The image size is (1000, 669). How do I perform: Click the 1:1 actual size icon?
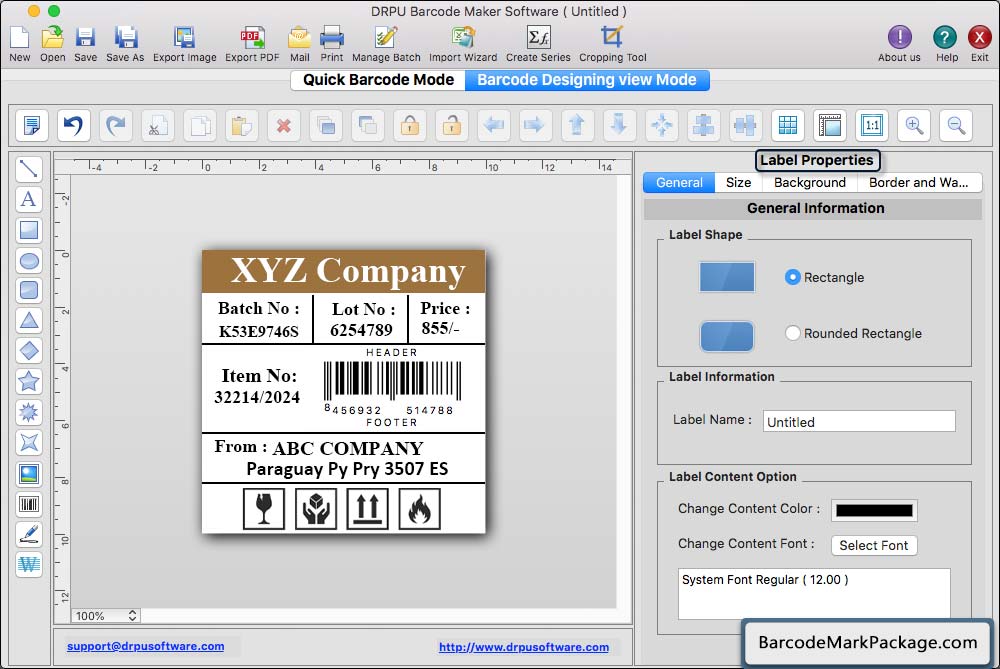(x=872, y=125)
